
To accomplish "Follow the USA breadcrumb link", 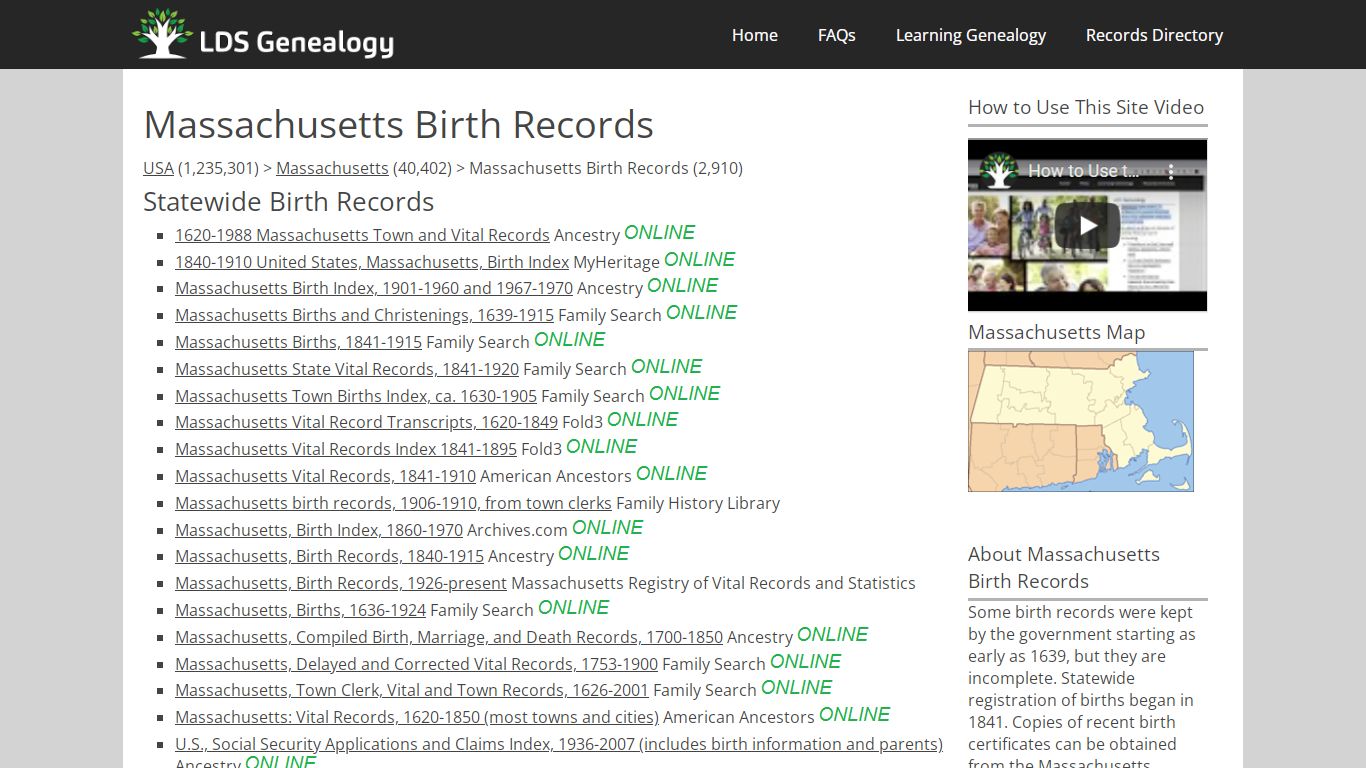I will pyautogui.click(x=158, y=168).
